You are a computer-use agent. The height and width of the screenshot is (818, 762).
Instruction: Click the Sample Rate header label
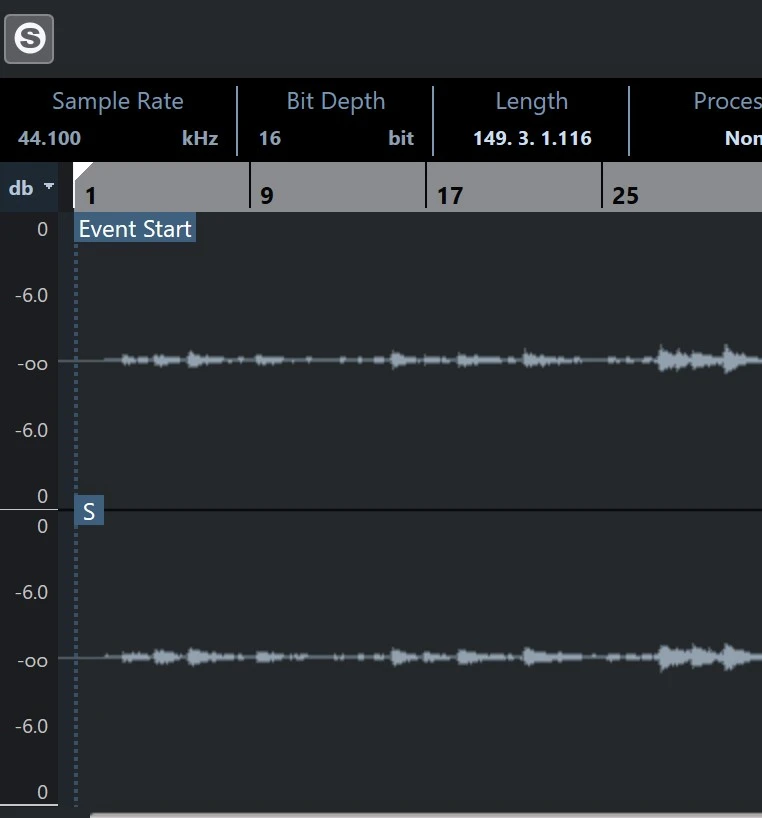pos(117,101)
